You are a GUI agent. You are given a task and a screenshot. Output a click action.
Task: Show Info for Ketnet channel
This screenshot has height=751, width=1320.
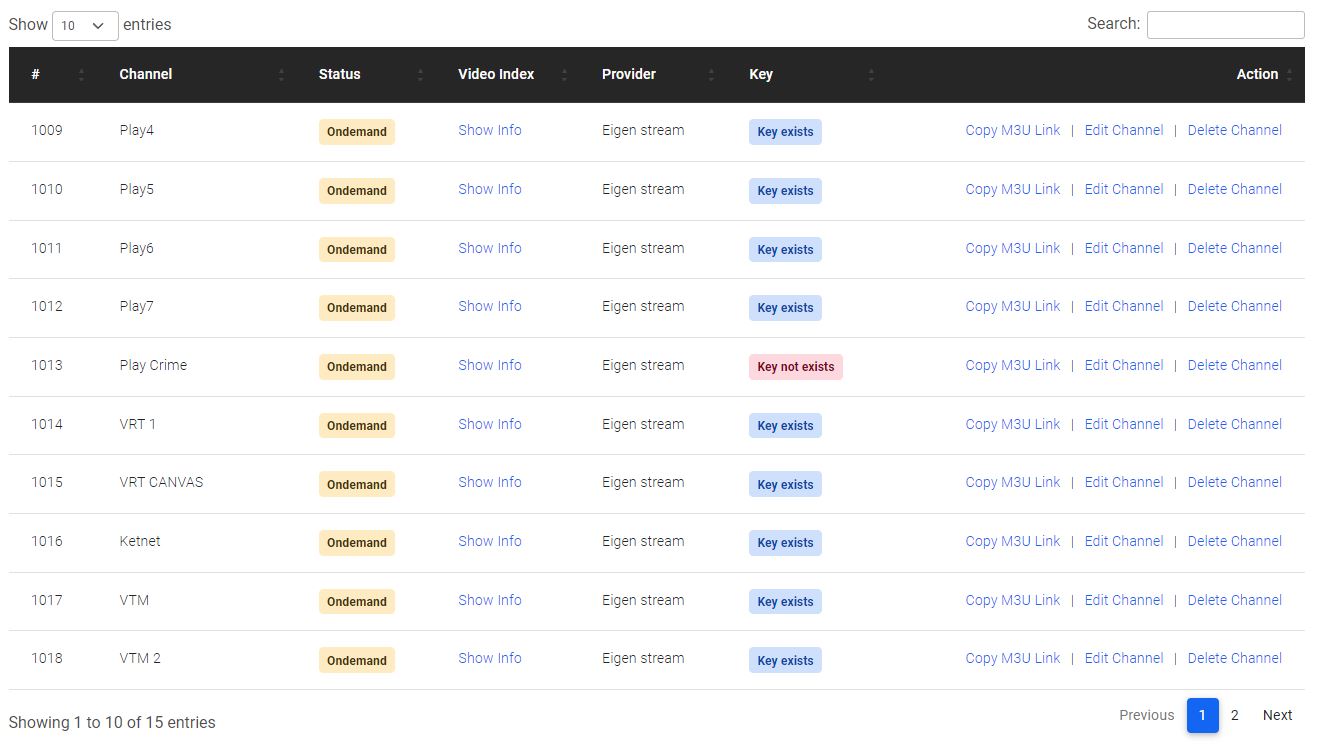pos(490,541)
